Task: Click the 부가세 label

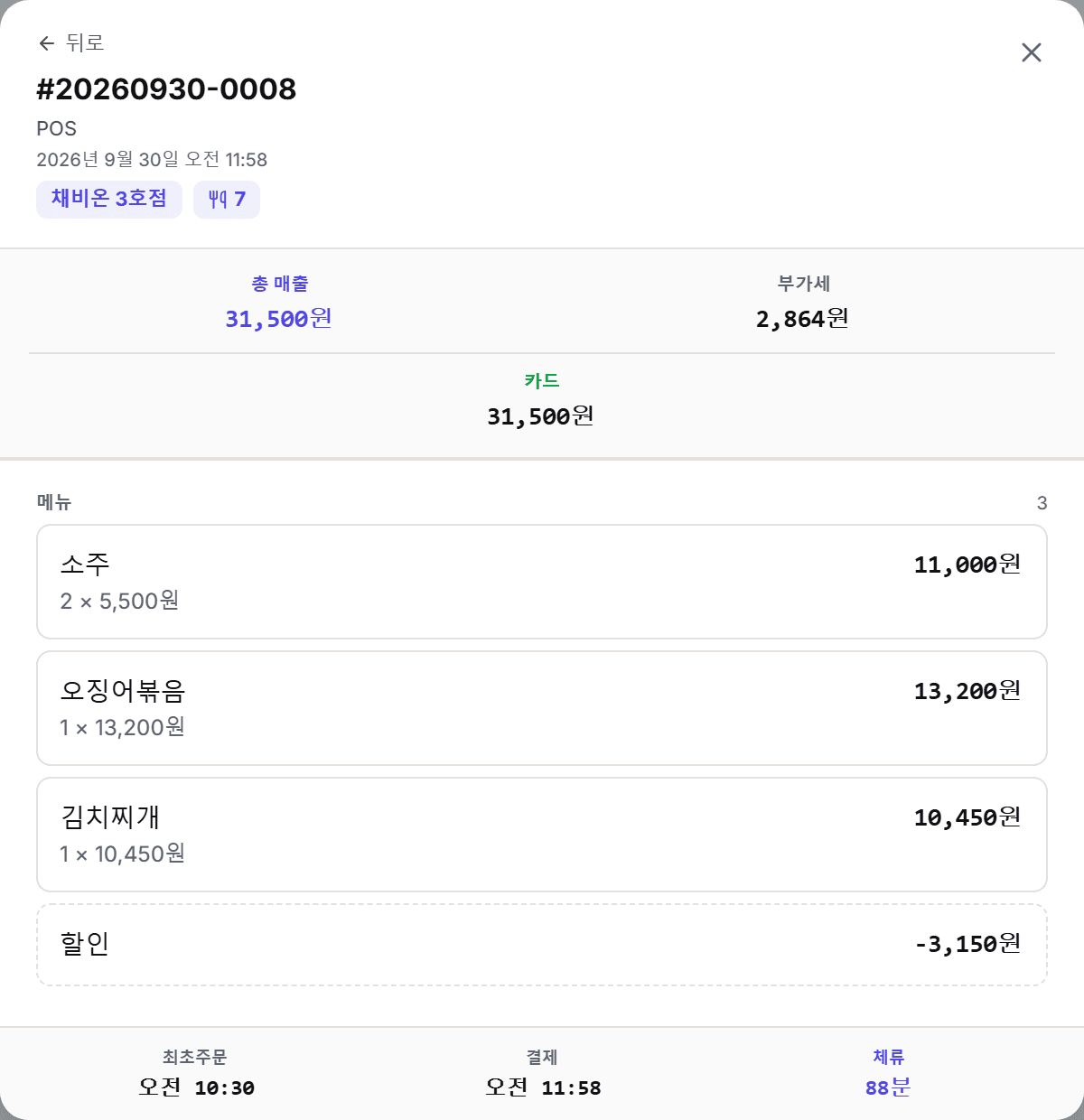Action: click(803, 284)
